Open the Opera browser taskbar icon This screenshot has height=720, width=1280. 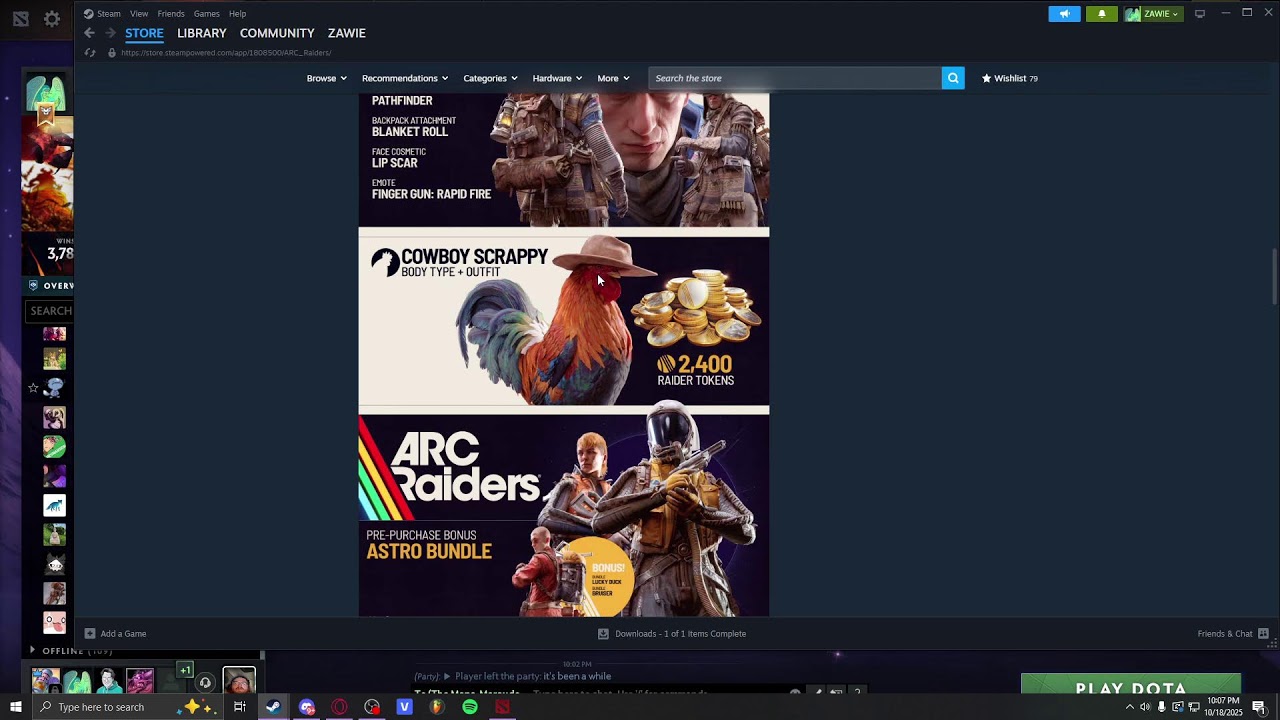pyautogui.click(x=340, y=707)
